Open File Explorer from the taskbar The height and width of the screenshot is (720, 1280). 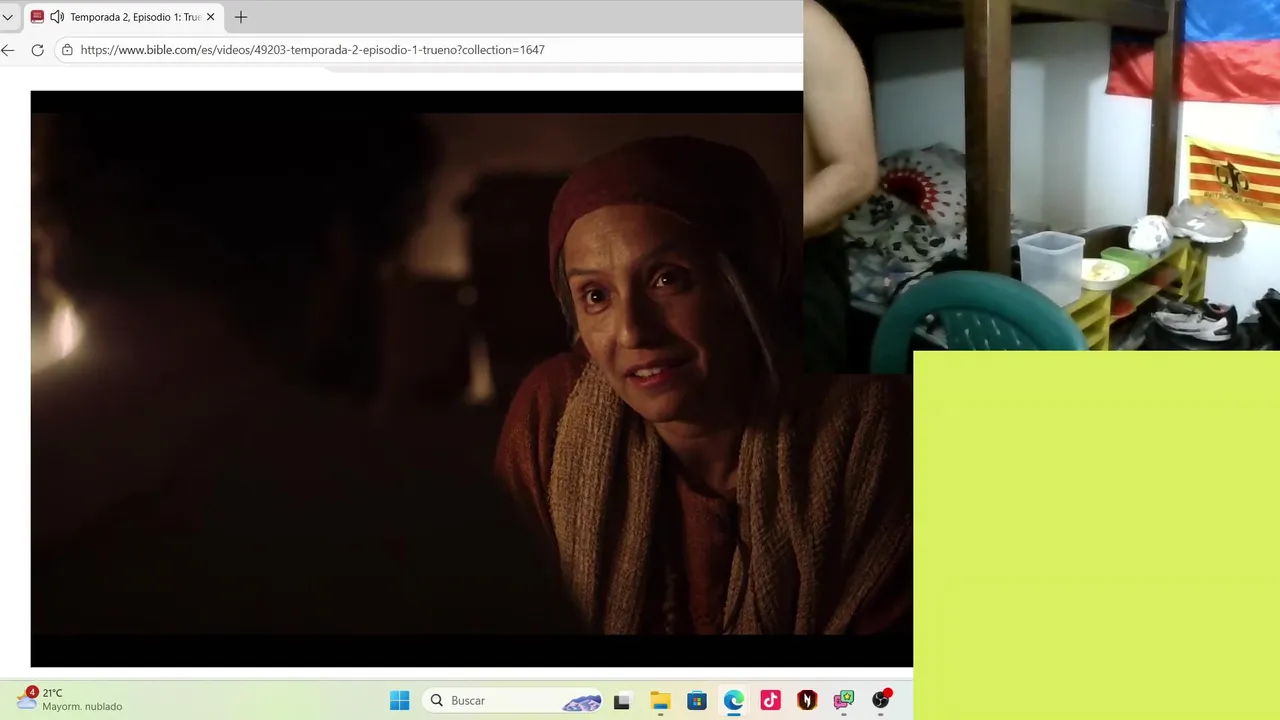pos(660,701)
